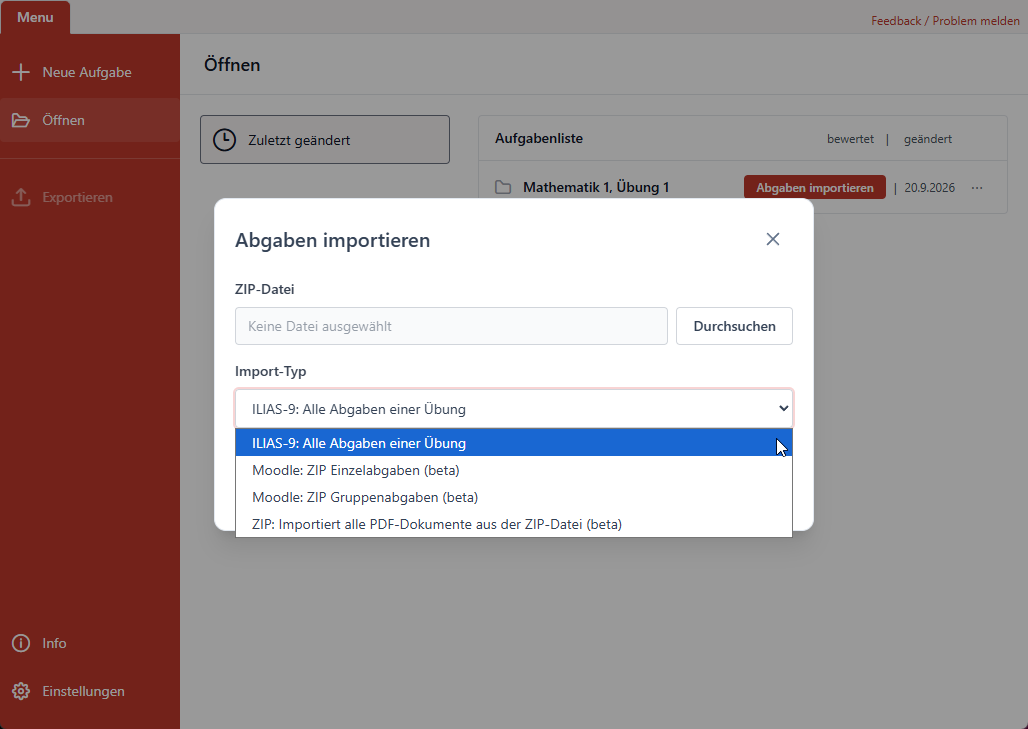Select Neue Aufgabe in the sidebar

click(90, 72)
